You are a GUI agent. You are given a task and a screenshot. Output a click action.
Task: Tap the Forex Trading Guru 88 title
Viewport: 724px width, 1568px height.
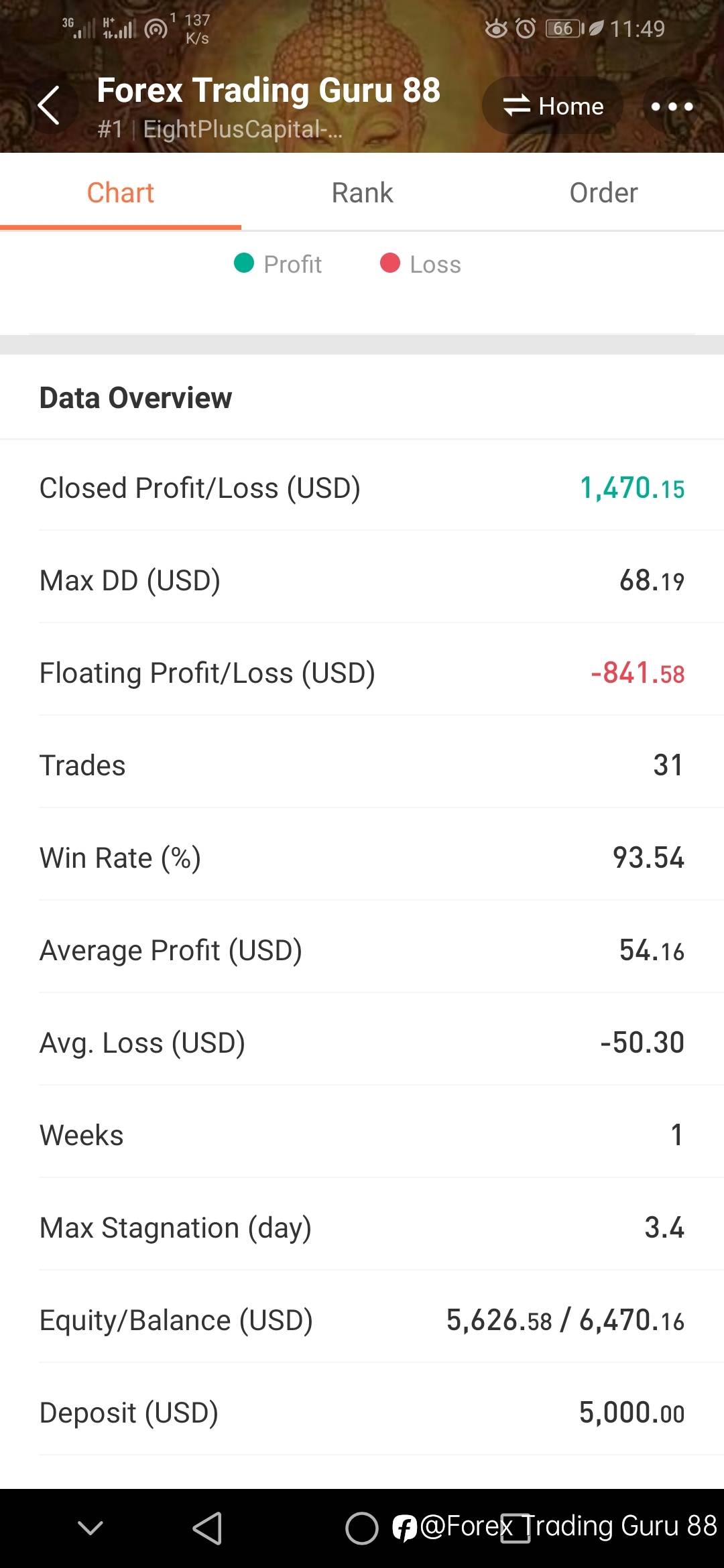click(x=268, y=90)
